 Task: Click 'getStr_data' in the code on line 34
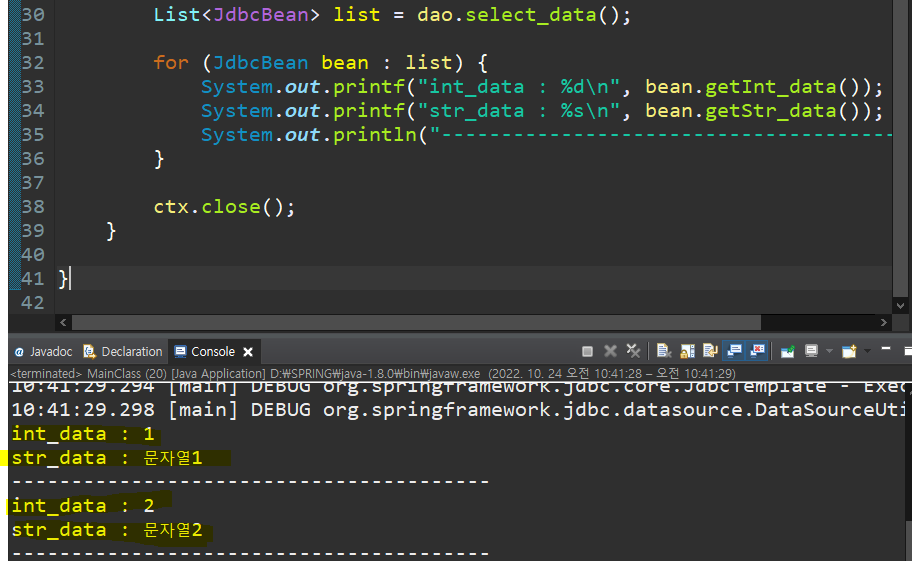771,111
